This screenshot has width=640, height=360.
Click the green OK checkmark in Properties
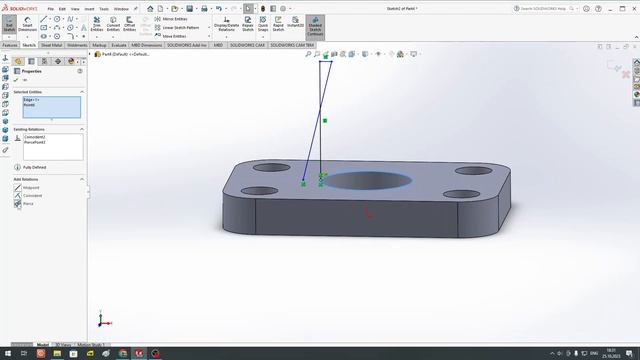point(16,80)
